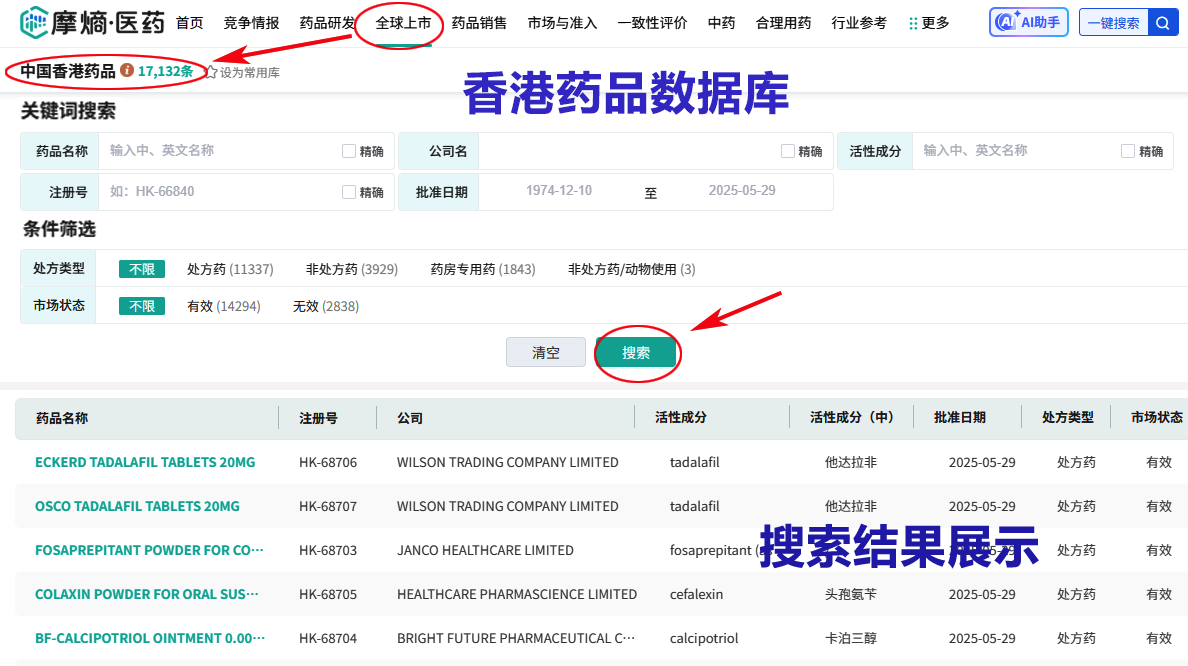Open the 市场与准入 menu
Screen dimensions: 1188x666
562,23
